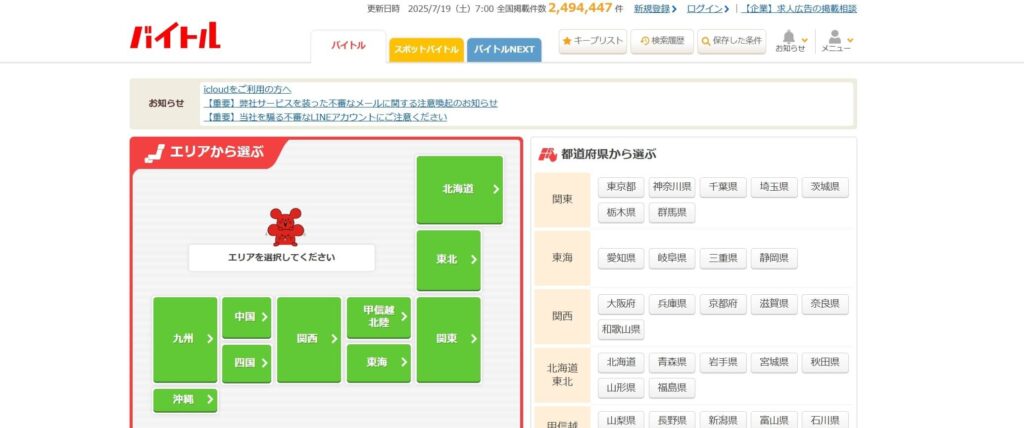This screenshot has width=1024, height=428.
Task: Choose 山梨県 prefecture
Action: [x=621, y=420]
